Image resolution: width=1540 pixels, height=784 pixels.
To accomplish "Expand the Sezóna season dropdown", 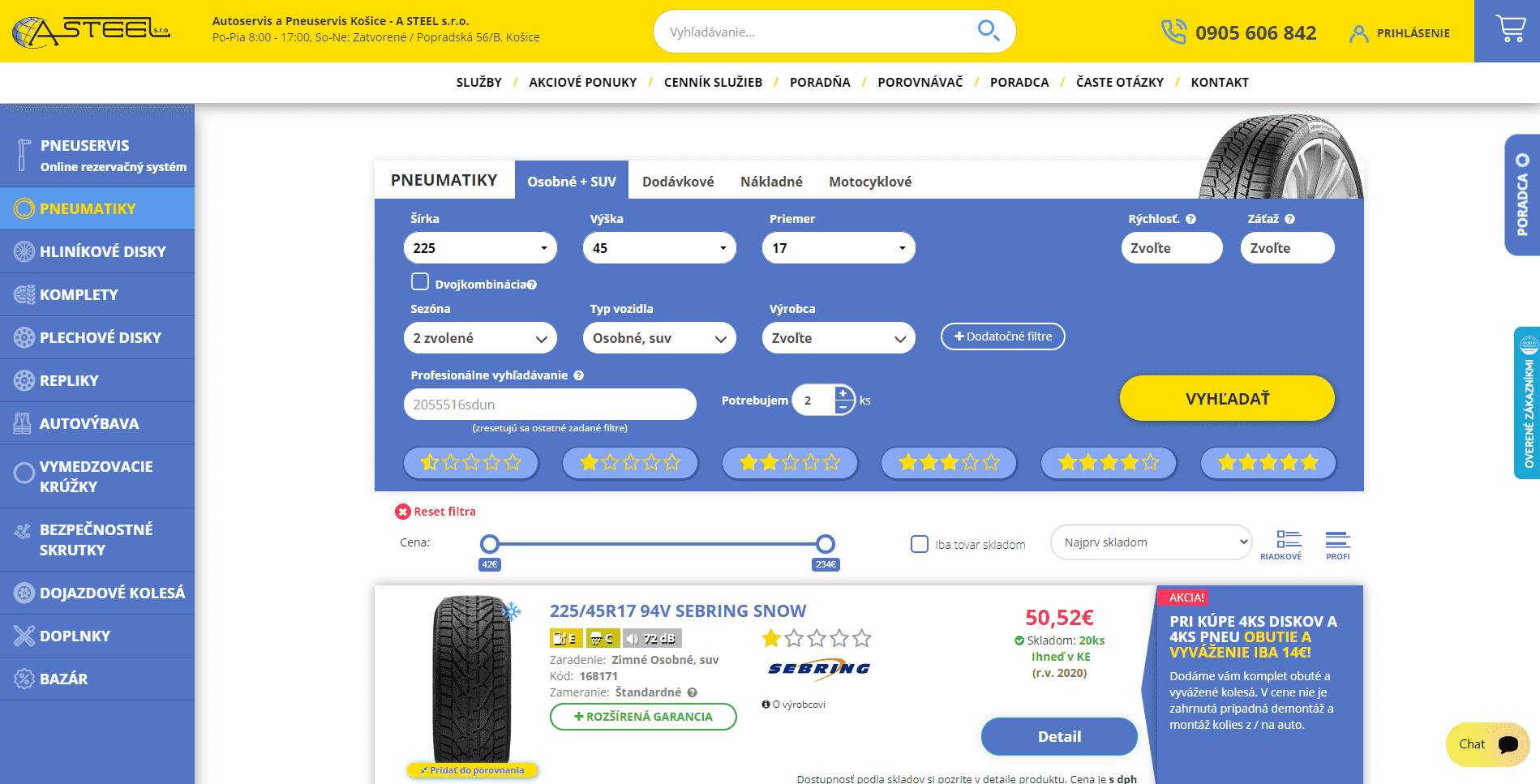I will click(x=479, y=338).
